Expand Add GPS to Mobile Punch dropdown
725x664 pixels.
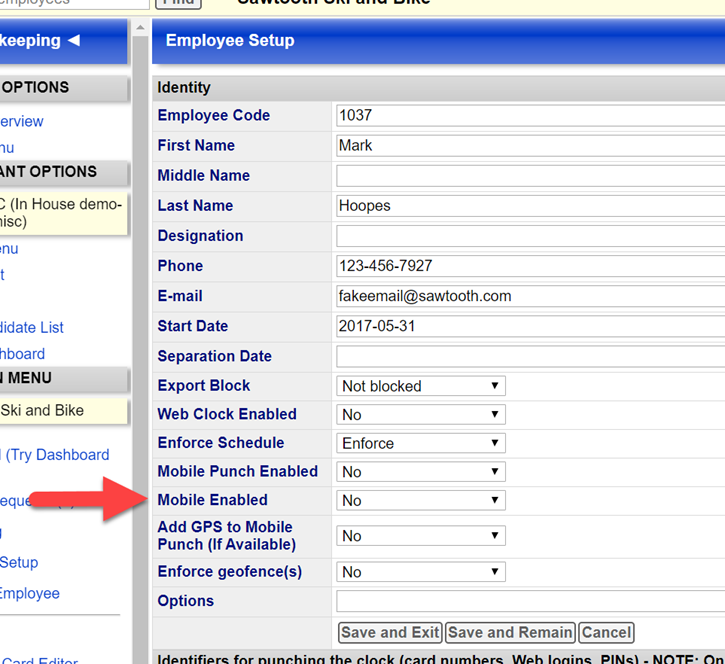pos(421,537)
